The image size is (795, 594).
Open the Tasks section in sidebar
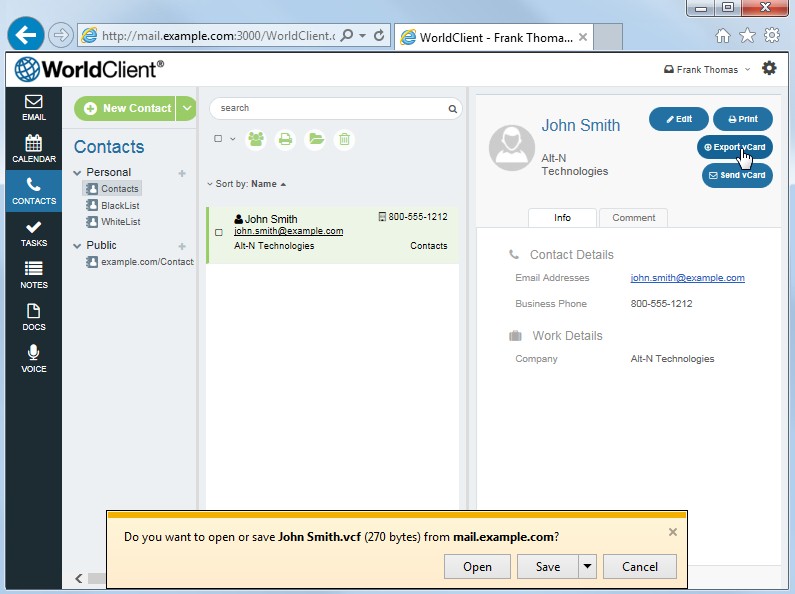33,233
